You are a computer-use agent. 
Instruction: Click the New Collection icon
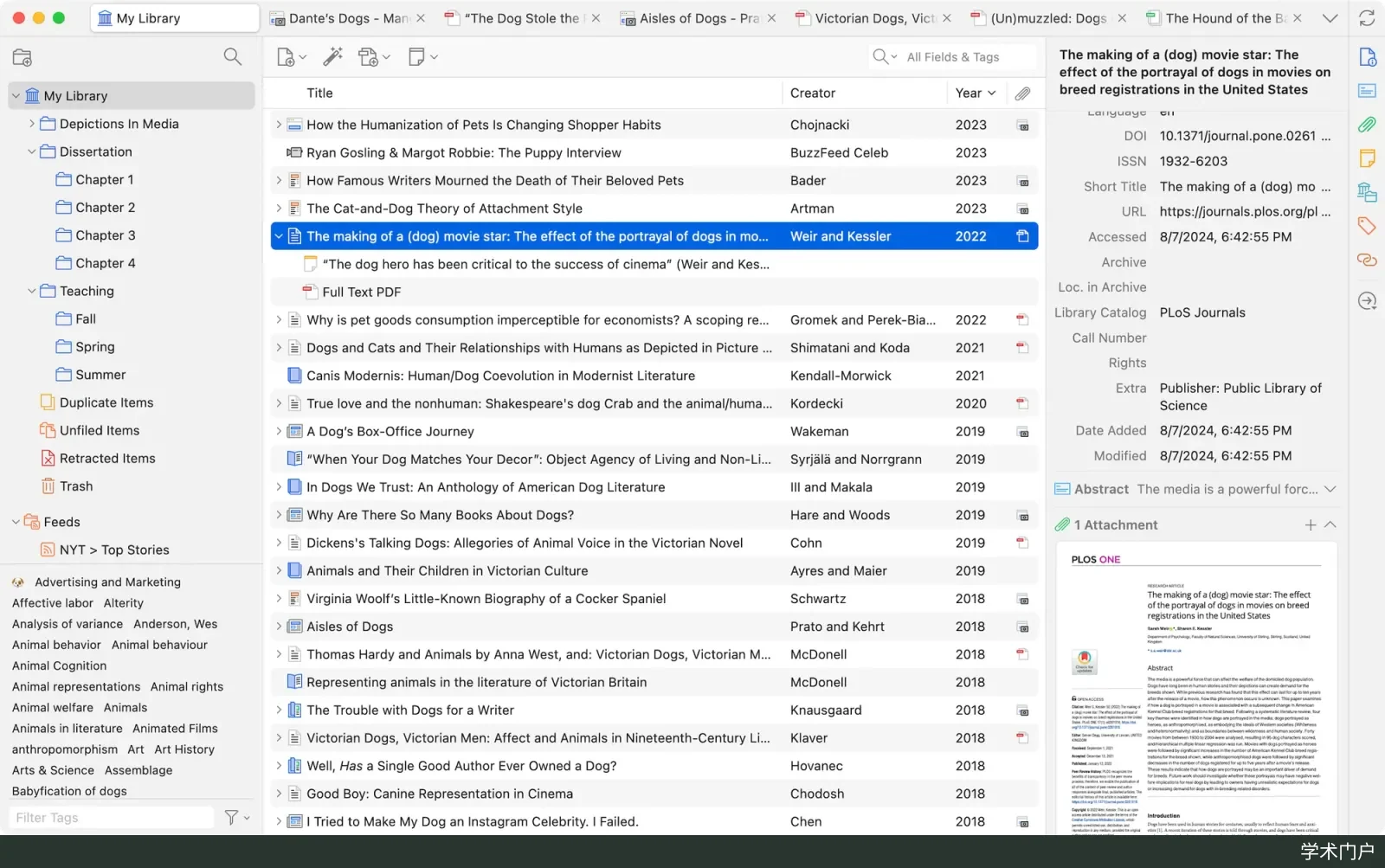click(23, 57)
